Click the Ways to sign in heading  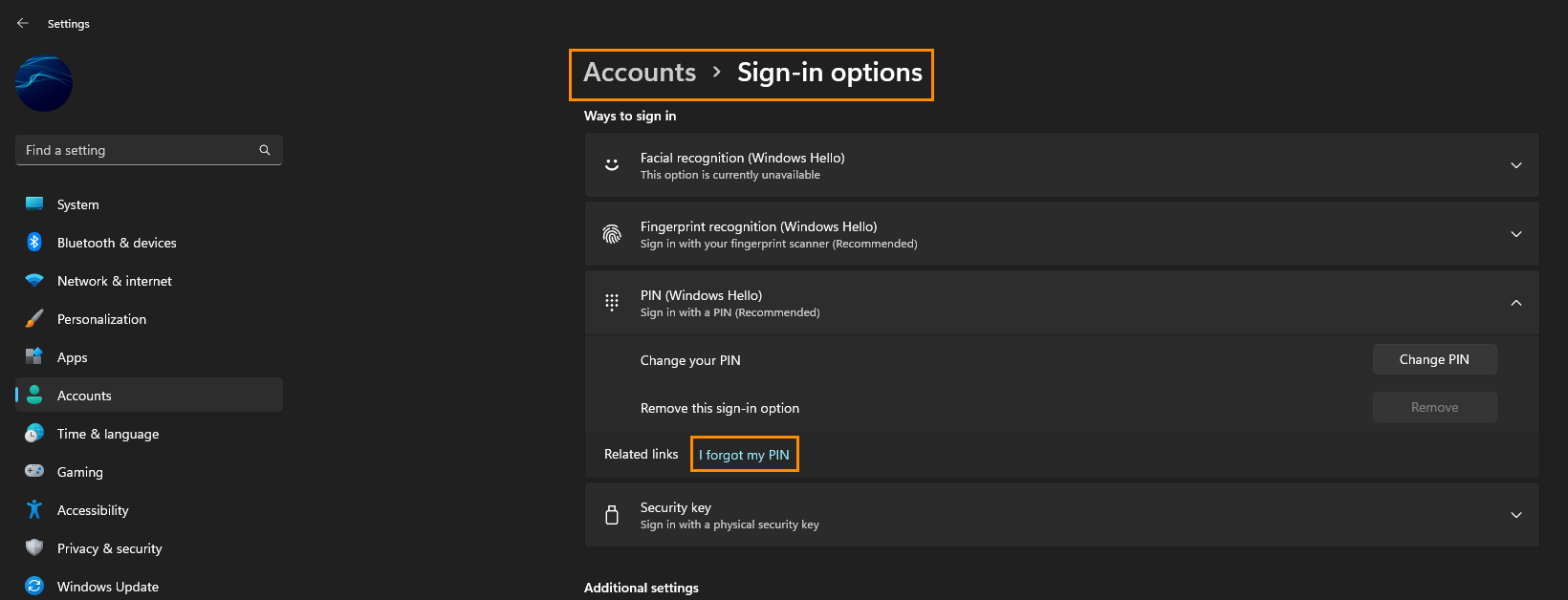[630, 116]
